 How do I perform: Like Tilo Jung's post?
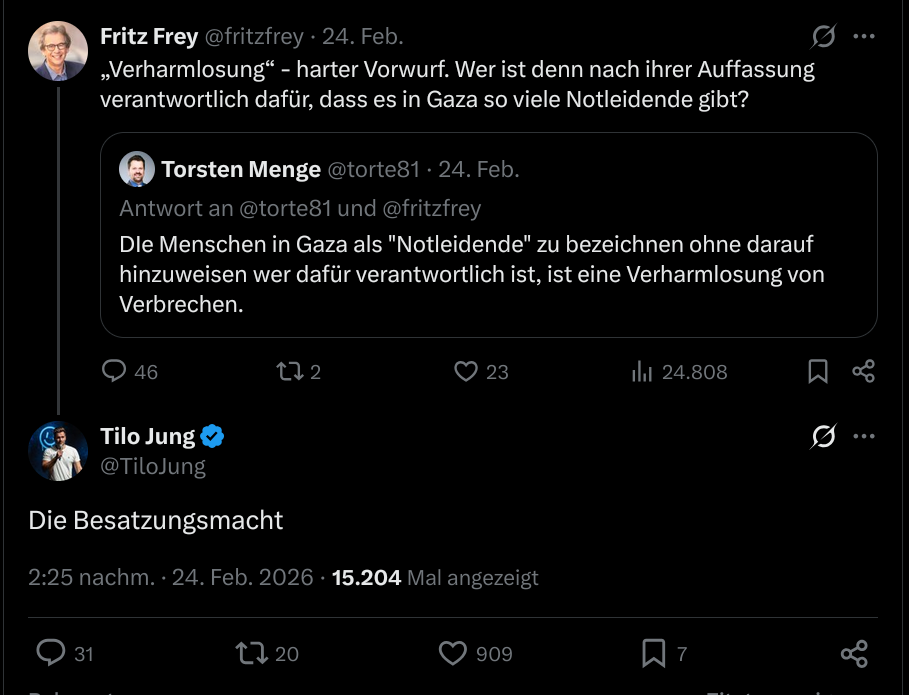point(453,653)
